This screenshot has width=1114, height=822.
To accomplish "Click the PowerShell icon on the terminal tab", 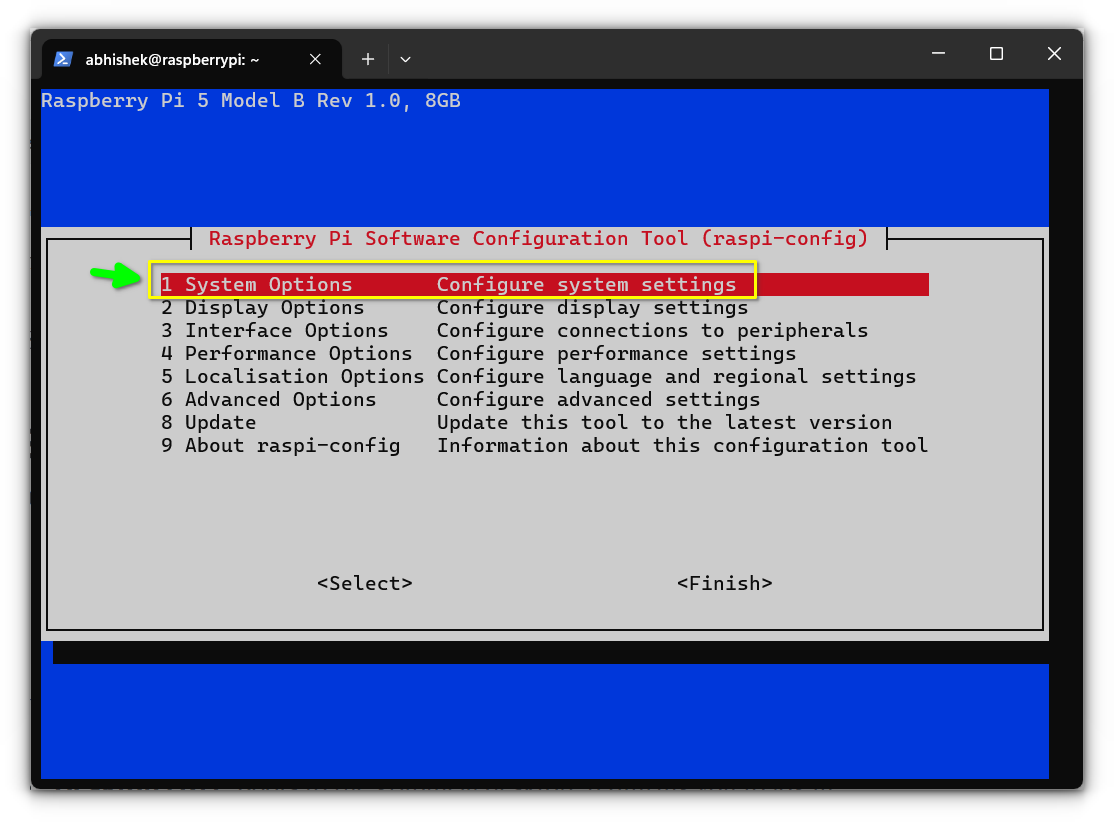I will click(x=62, y=59).
